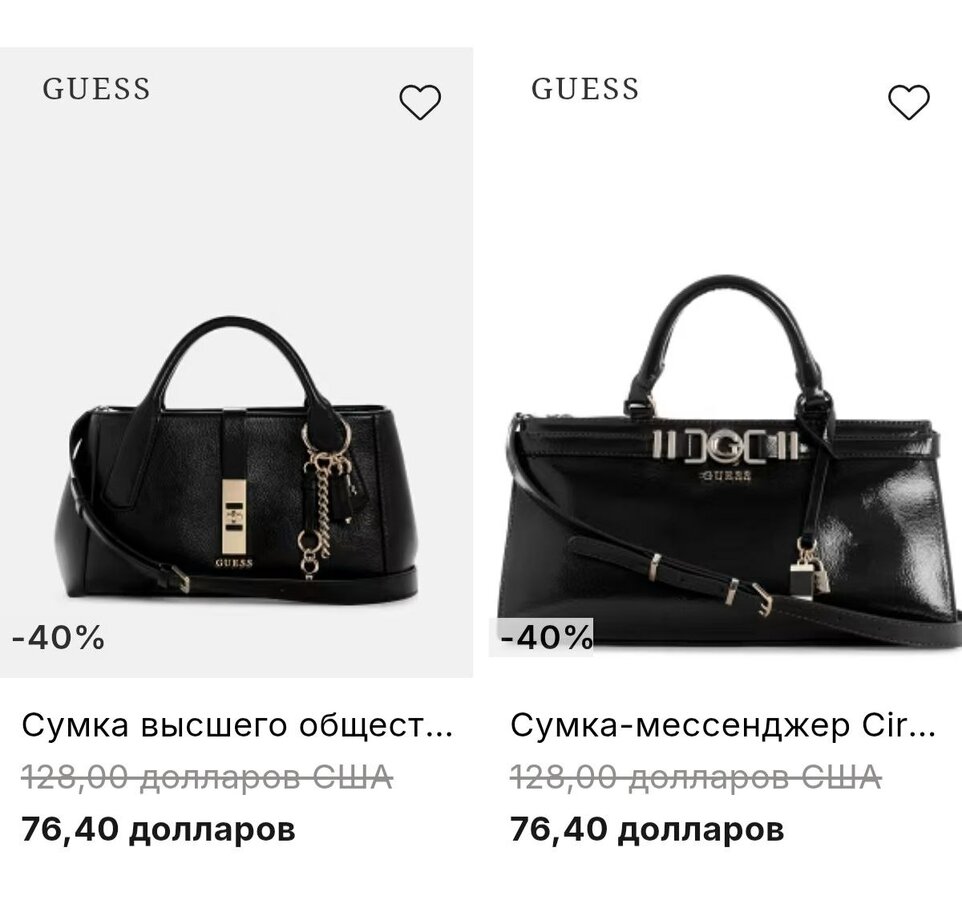Select the -40% discount badge on right bag
The height and width of the screenshot is (900, 962).
pos(546,637)
